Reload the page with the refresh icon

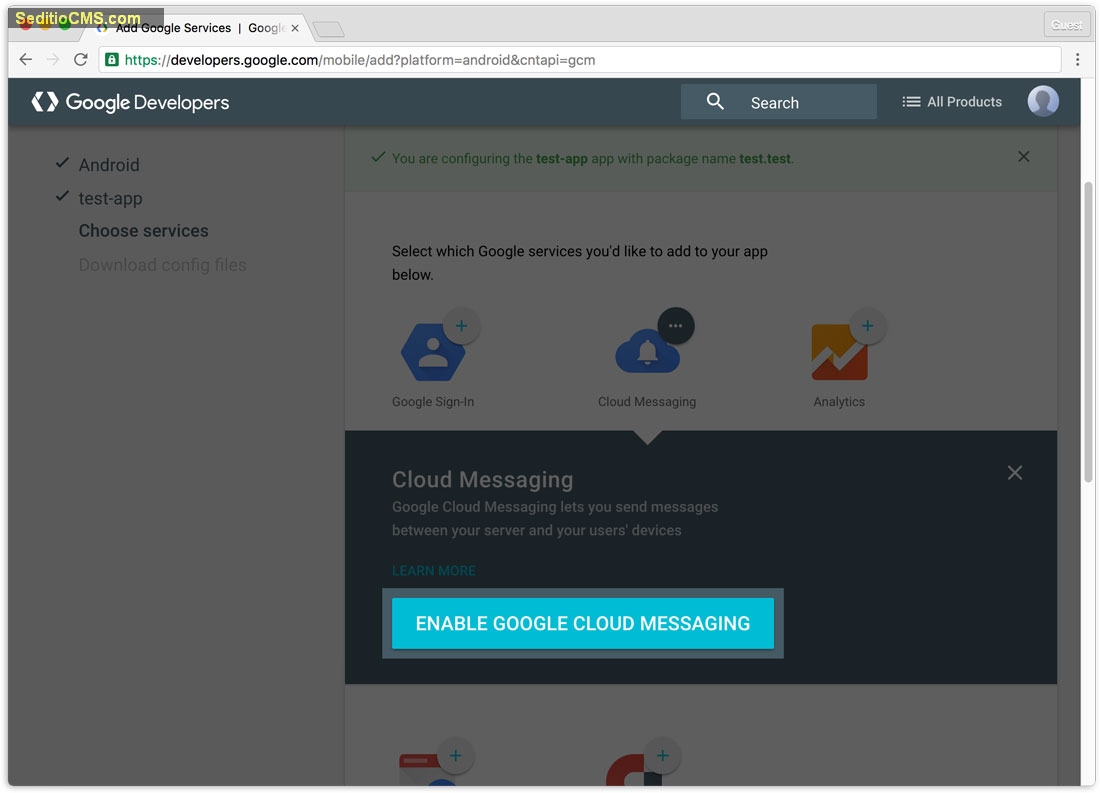point(81,60)
